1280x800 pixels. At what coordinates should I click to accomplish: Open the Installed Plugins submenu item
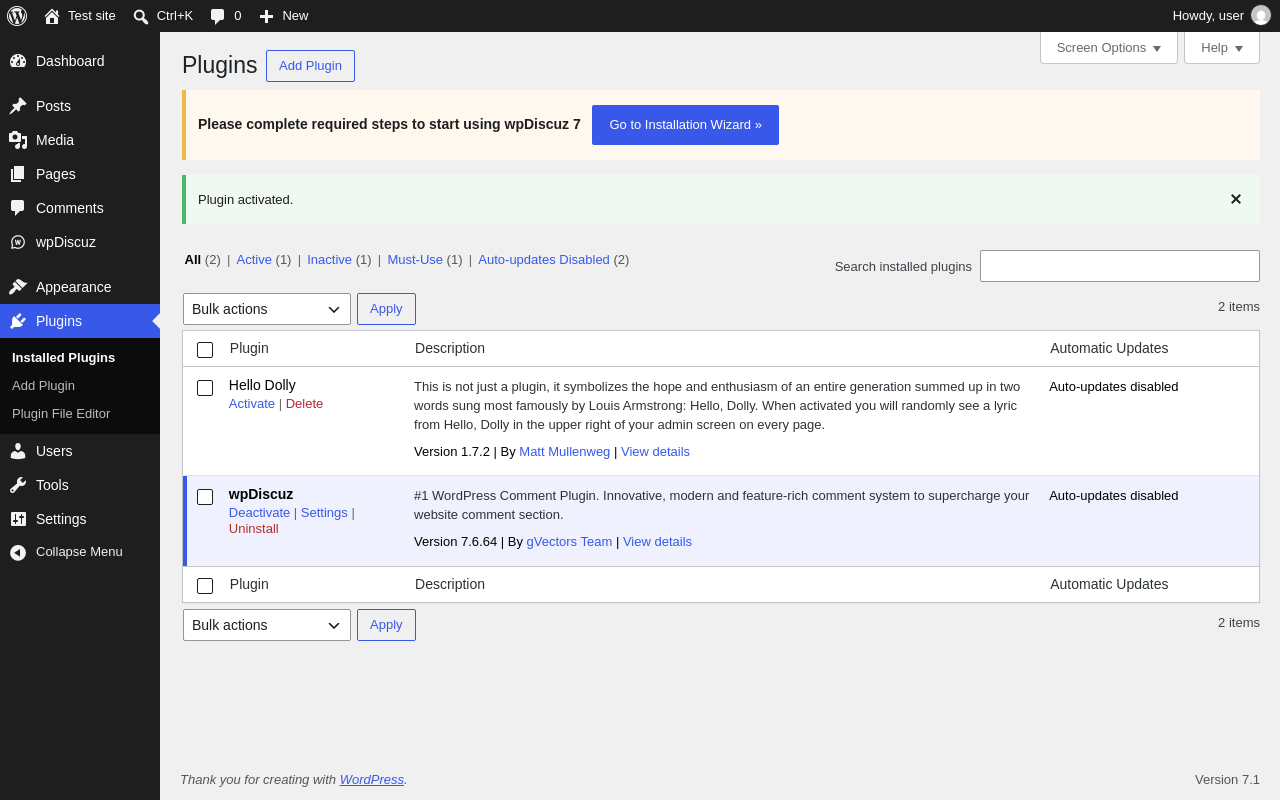(x=63, y=358)
